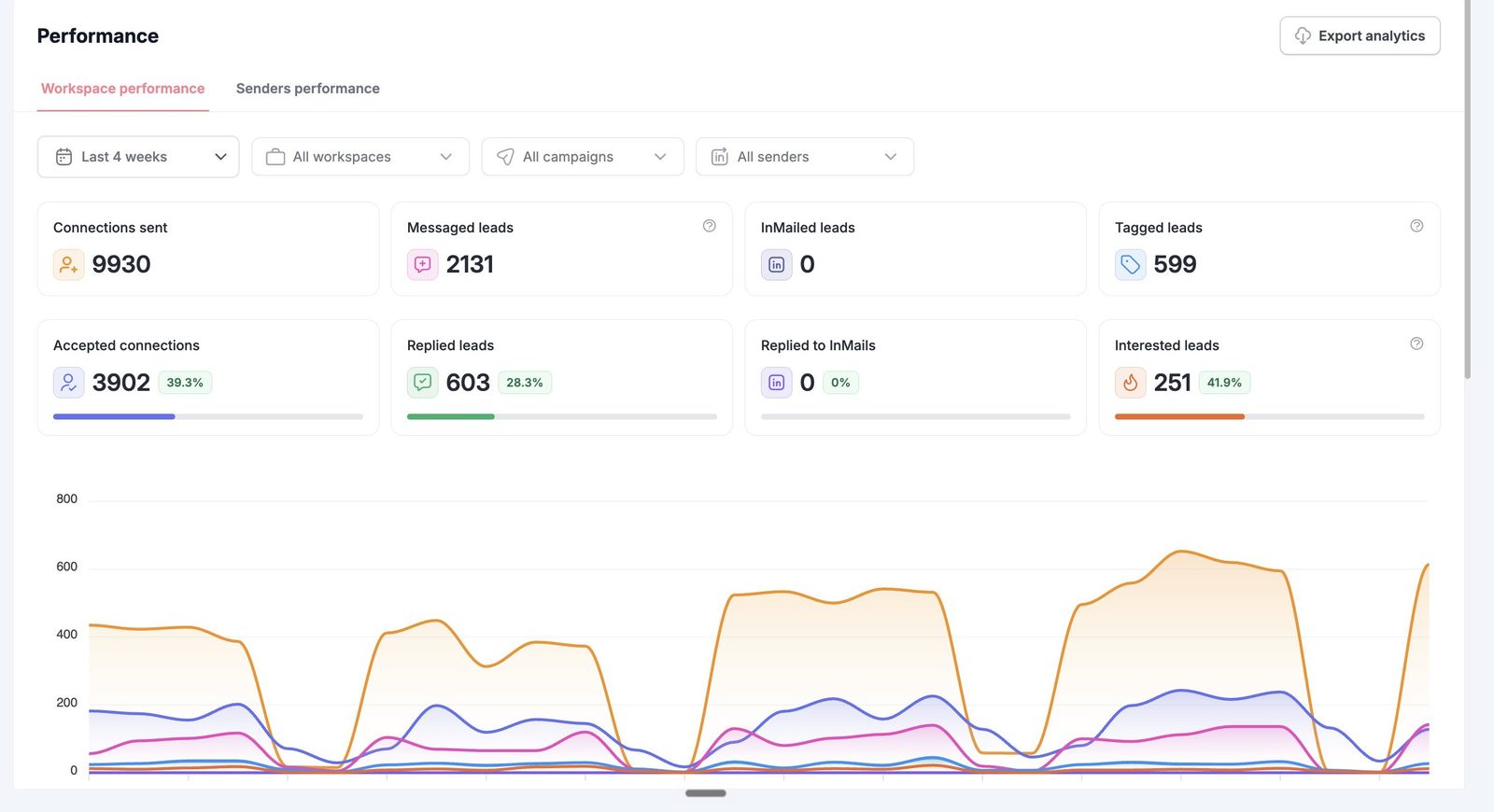The width and height of the screenshot is (1494, 812).
Task: Click the 800 y-axis label
Action: click(x=67, y=499)
